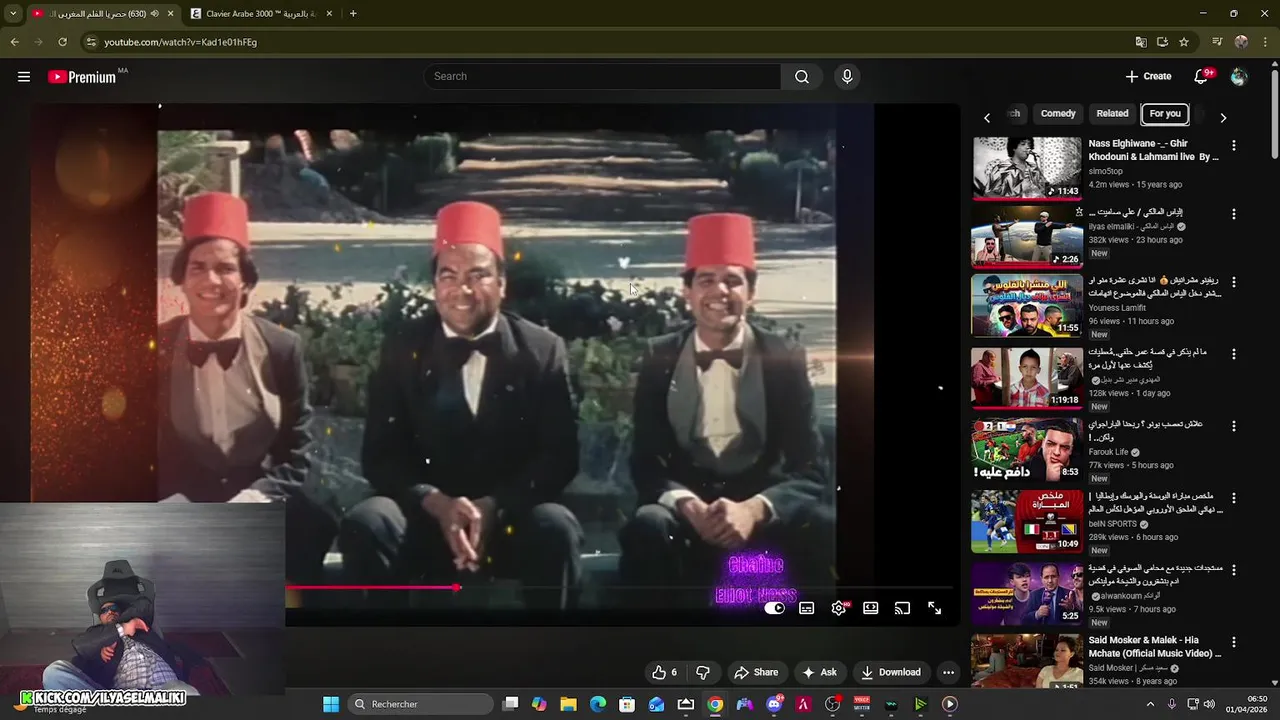Screen dimensions: 1280x720
Task: Open more actions ellipsis below video
Action: pos(949,672)
